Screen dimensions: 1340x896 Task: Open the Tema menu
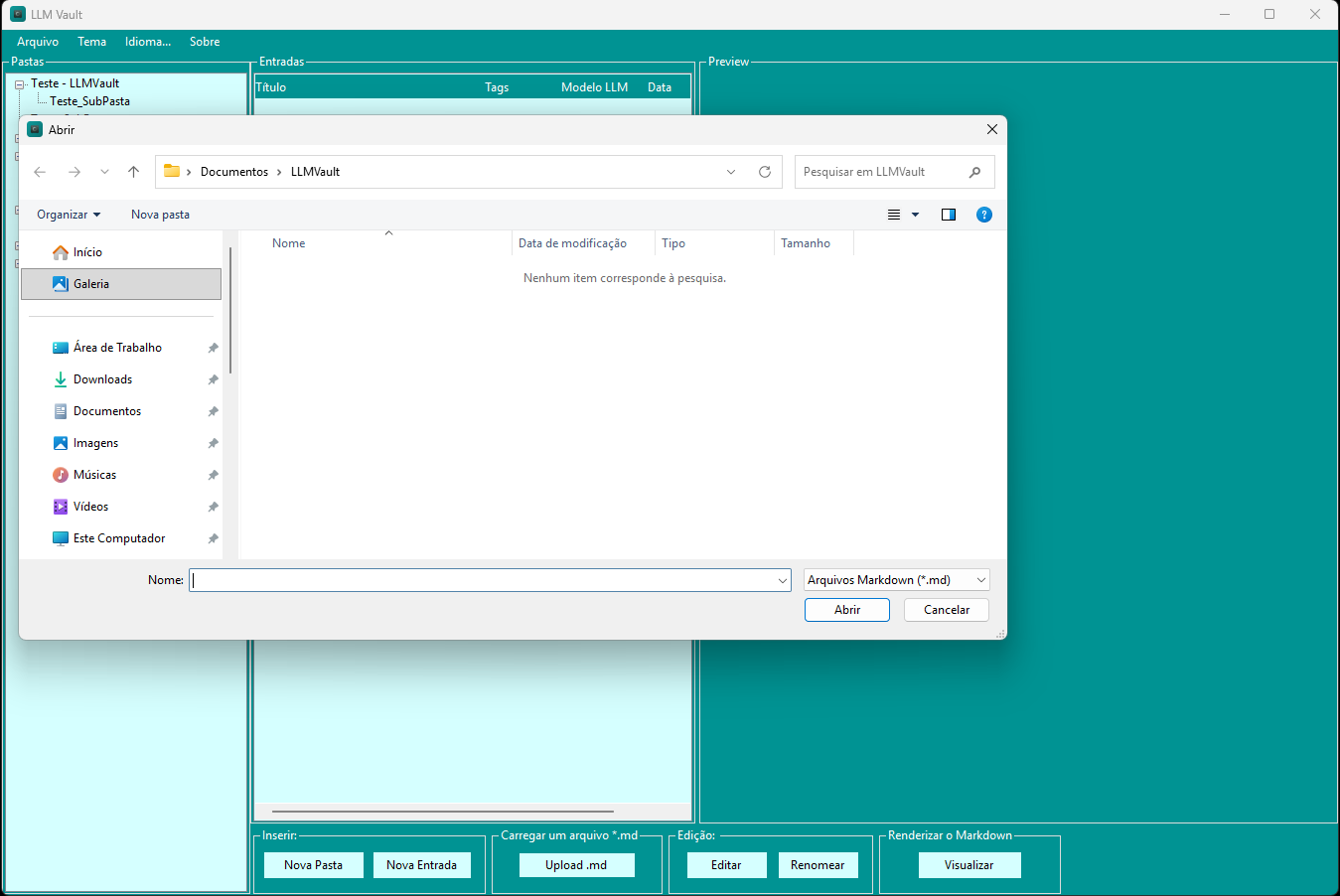(92, 42)
